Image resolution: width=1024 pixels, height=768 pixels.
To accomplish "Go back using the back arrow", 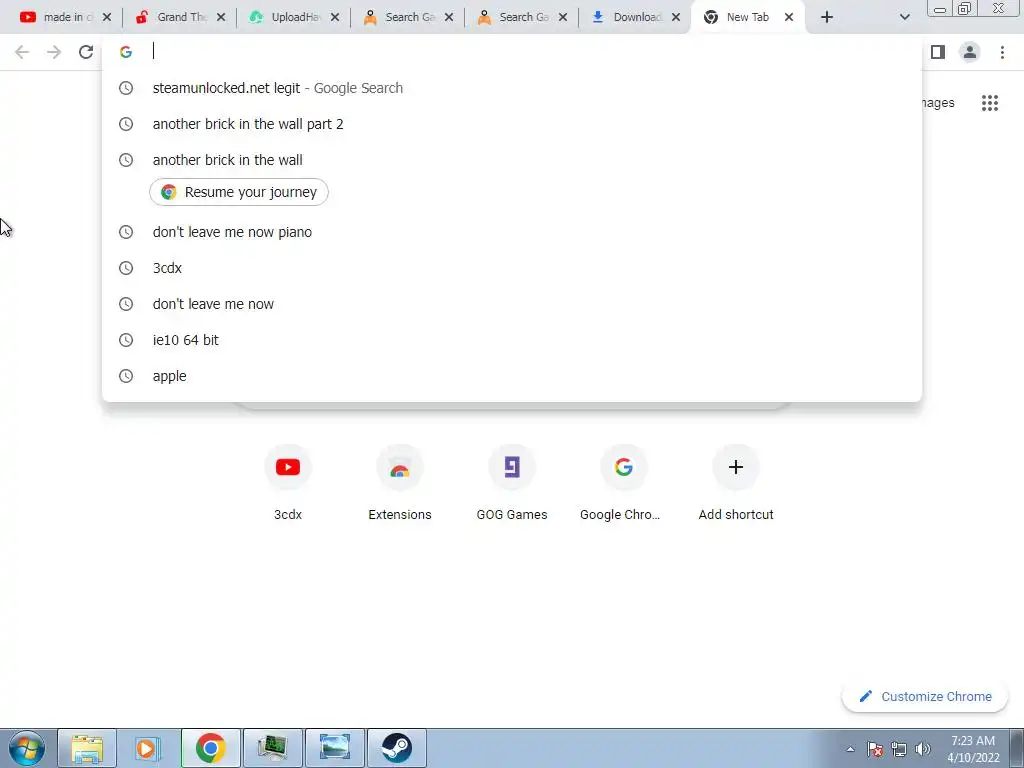I will [x=22, y=52].
